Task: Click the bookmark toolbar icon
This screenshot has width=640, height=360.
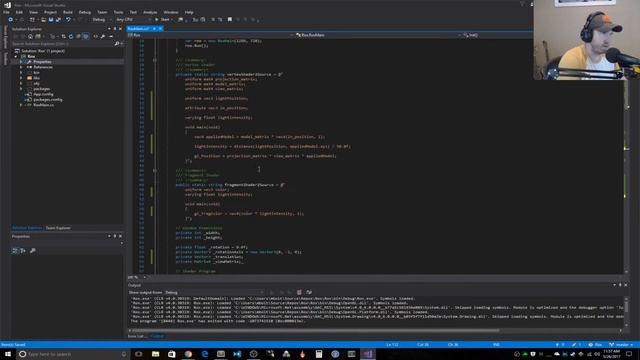Action: 230,20
